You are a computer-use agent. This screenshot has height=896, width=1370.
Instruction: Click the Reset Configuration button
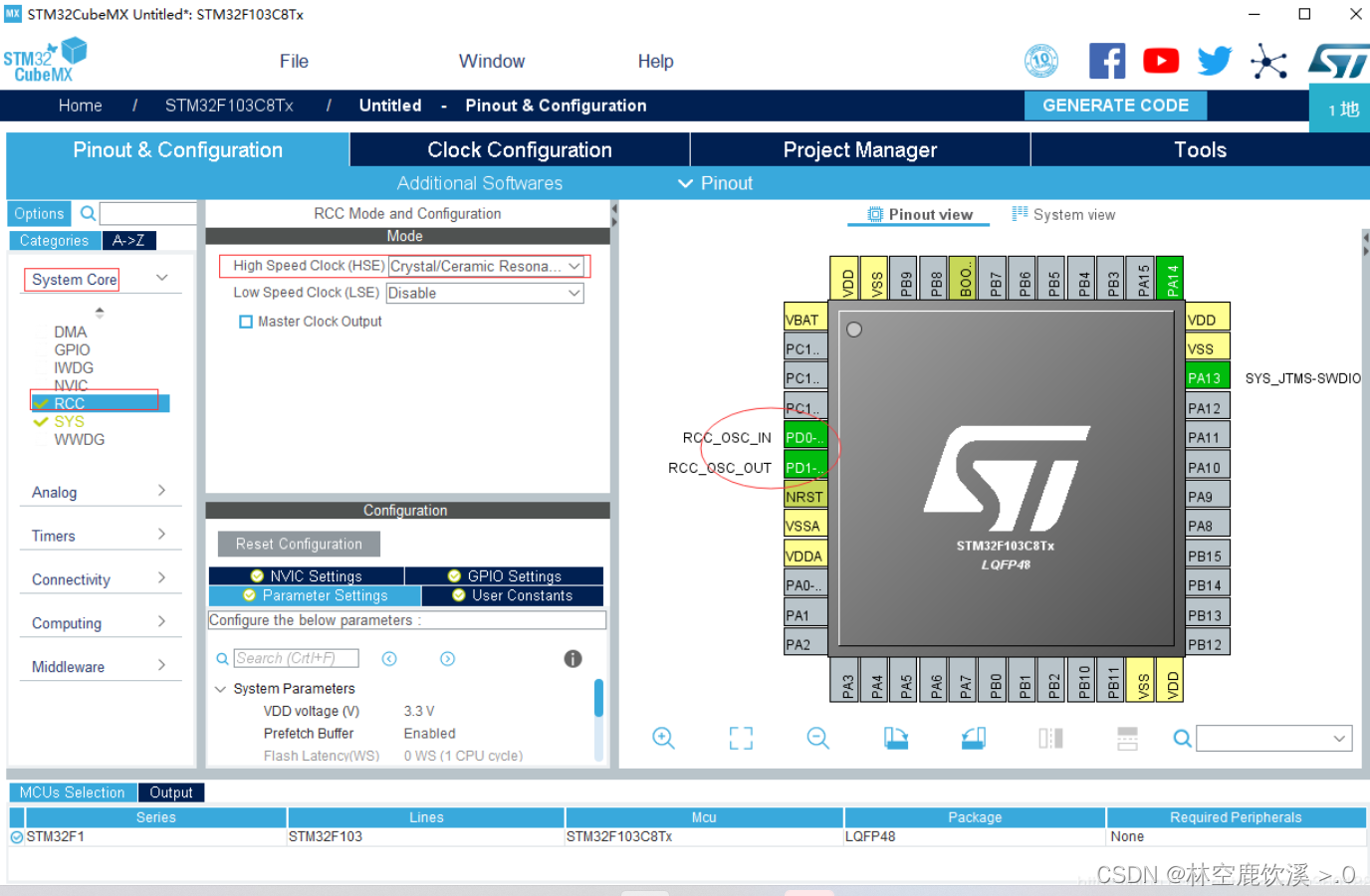[298, 544]
